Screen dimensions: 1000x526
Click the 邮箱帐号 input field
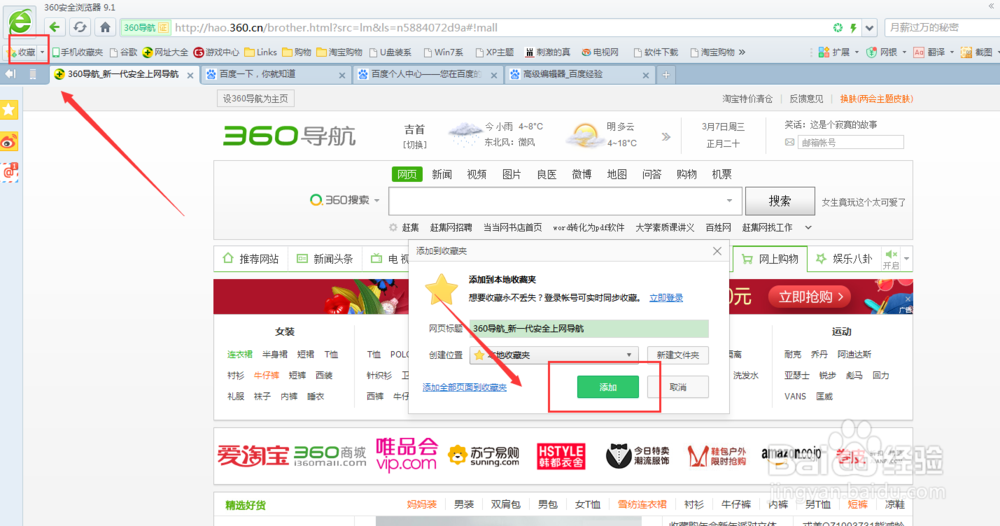click(x=851, y=142)
